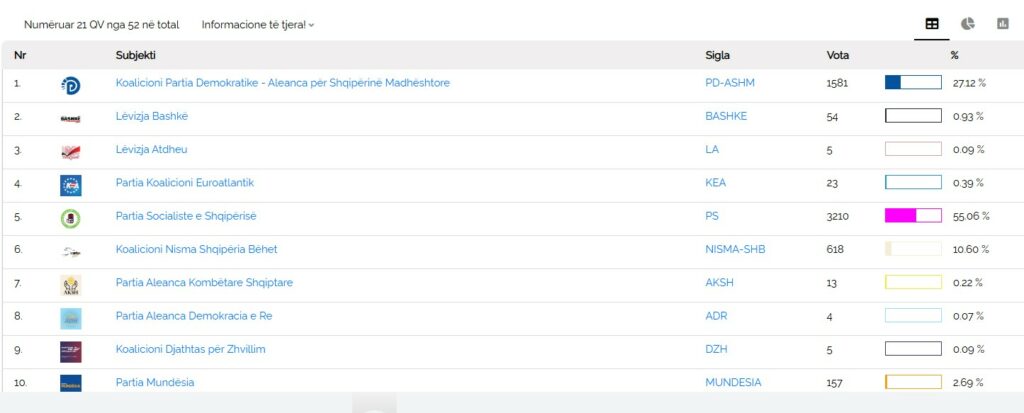The height and width of the screenshot is (413, 1024).
Task: Click the Partia Mundësia logo
Action: [70, 383]
